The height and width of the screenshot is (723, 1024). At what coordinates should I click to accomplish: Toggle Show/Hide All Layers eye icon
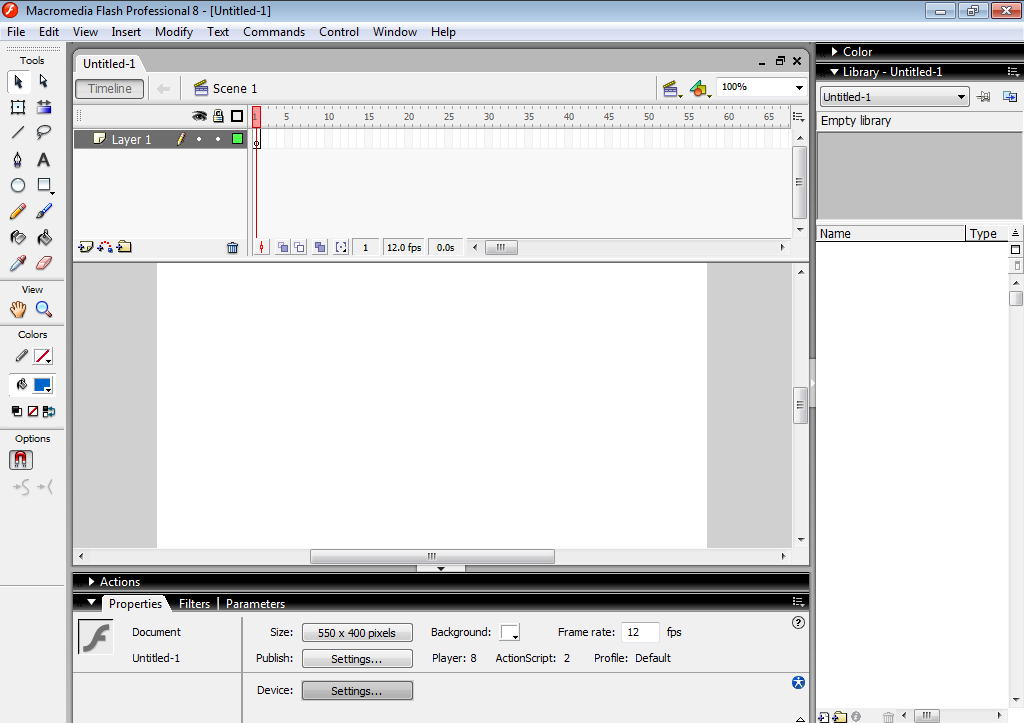pos(199,116)
